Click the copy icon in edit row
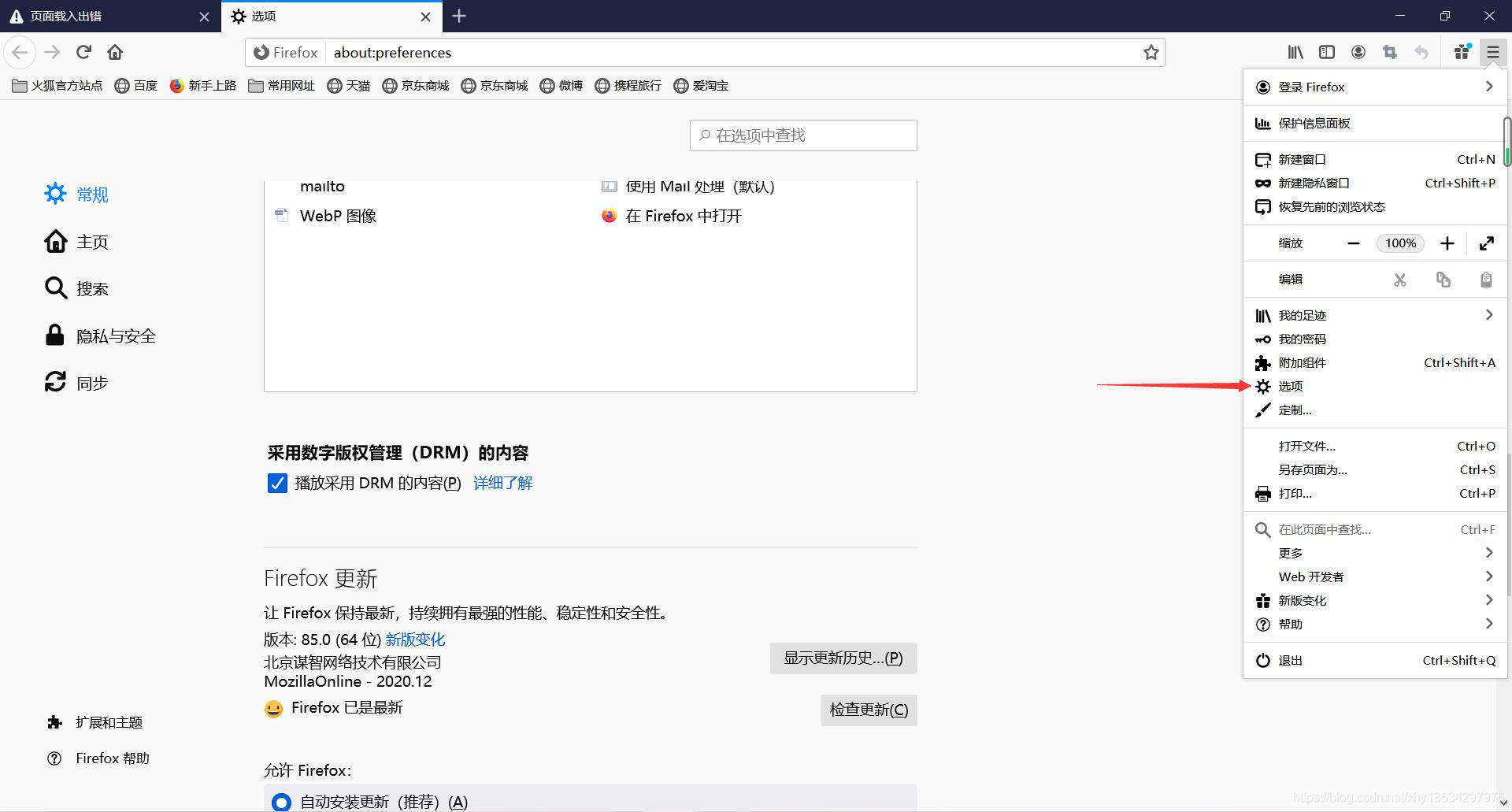The width and height of the screenshot is (1512, 812). point(1443,280)
